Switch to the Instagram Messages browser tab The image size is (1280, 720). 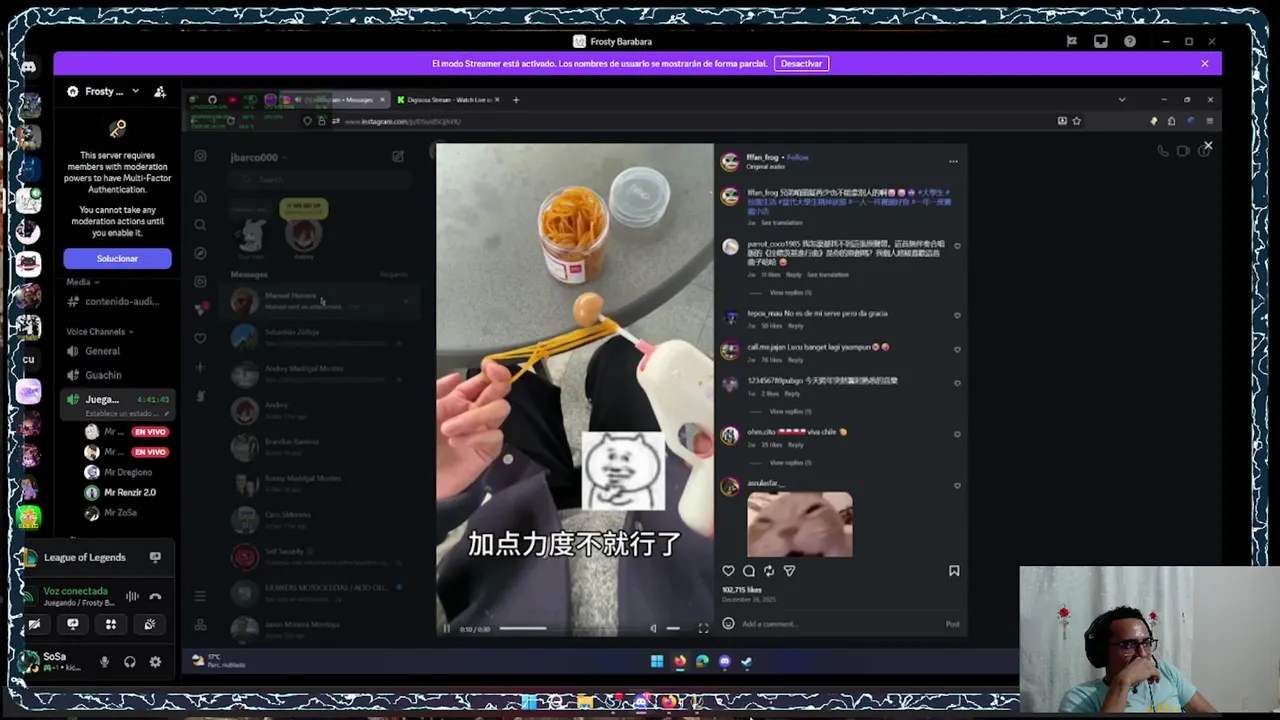[338, 100]
